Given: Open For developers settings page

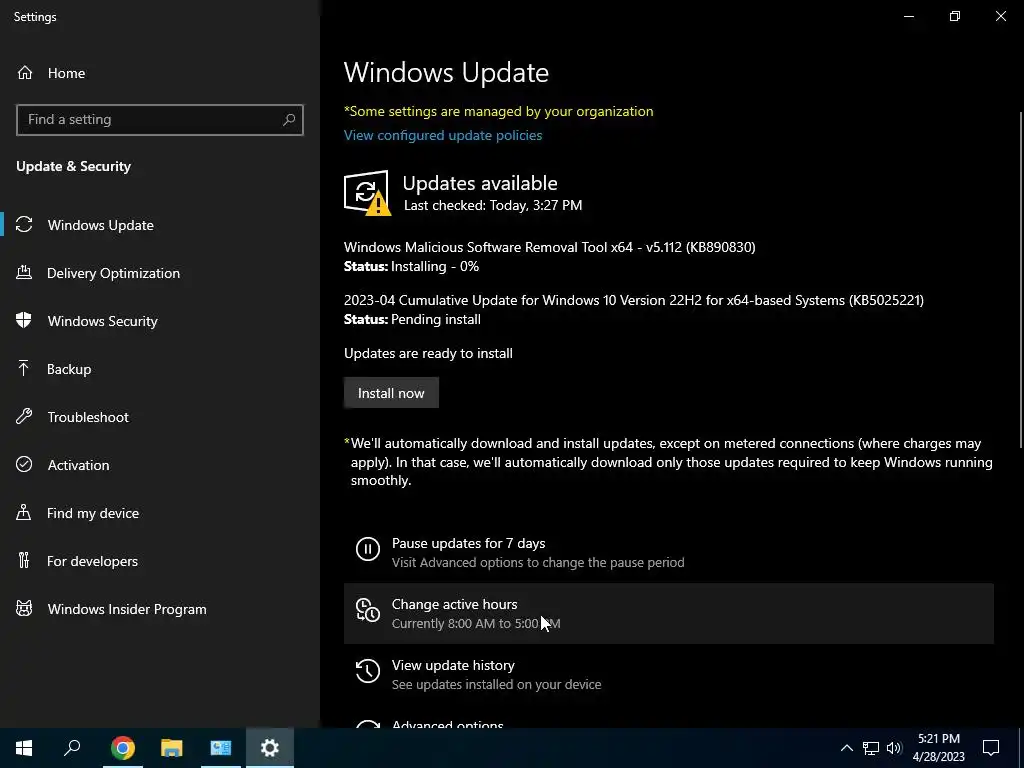Looking at the screenshot, I should tap(160, 561).
